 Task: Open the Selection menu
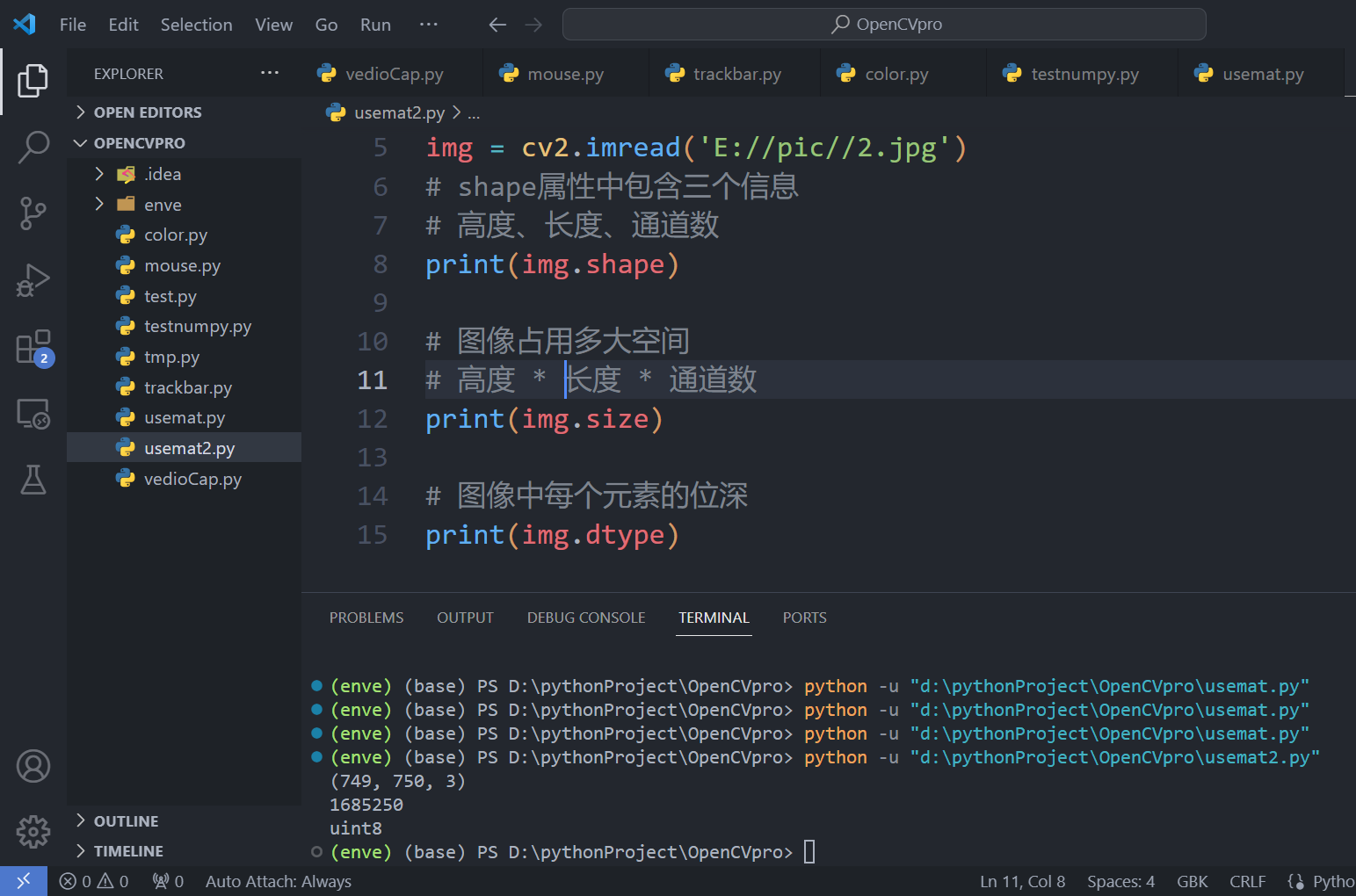pos(197,25)
